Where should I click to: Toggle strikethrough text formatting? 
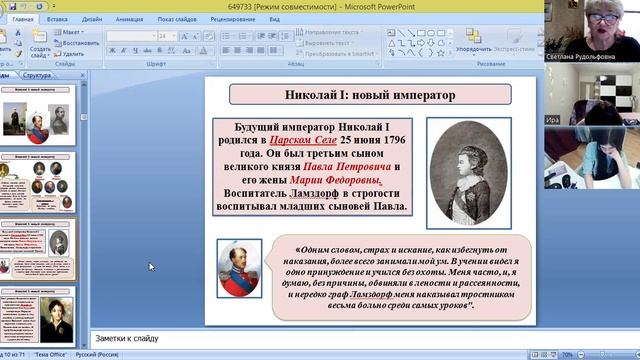pos(147,51)
